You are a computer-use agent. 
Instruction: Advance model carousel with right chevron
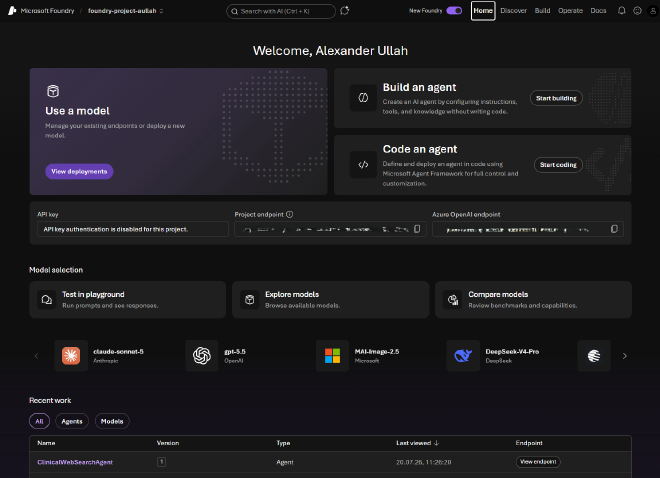(x=625, y=356)
